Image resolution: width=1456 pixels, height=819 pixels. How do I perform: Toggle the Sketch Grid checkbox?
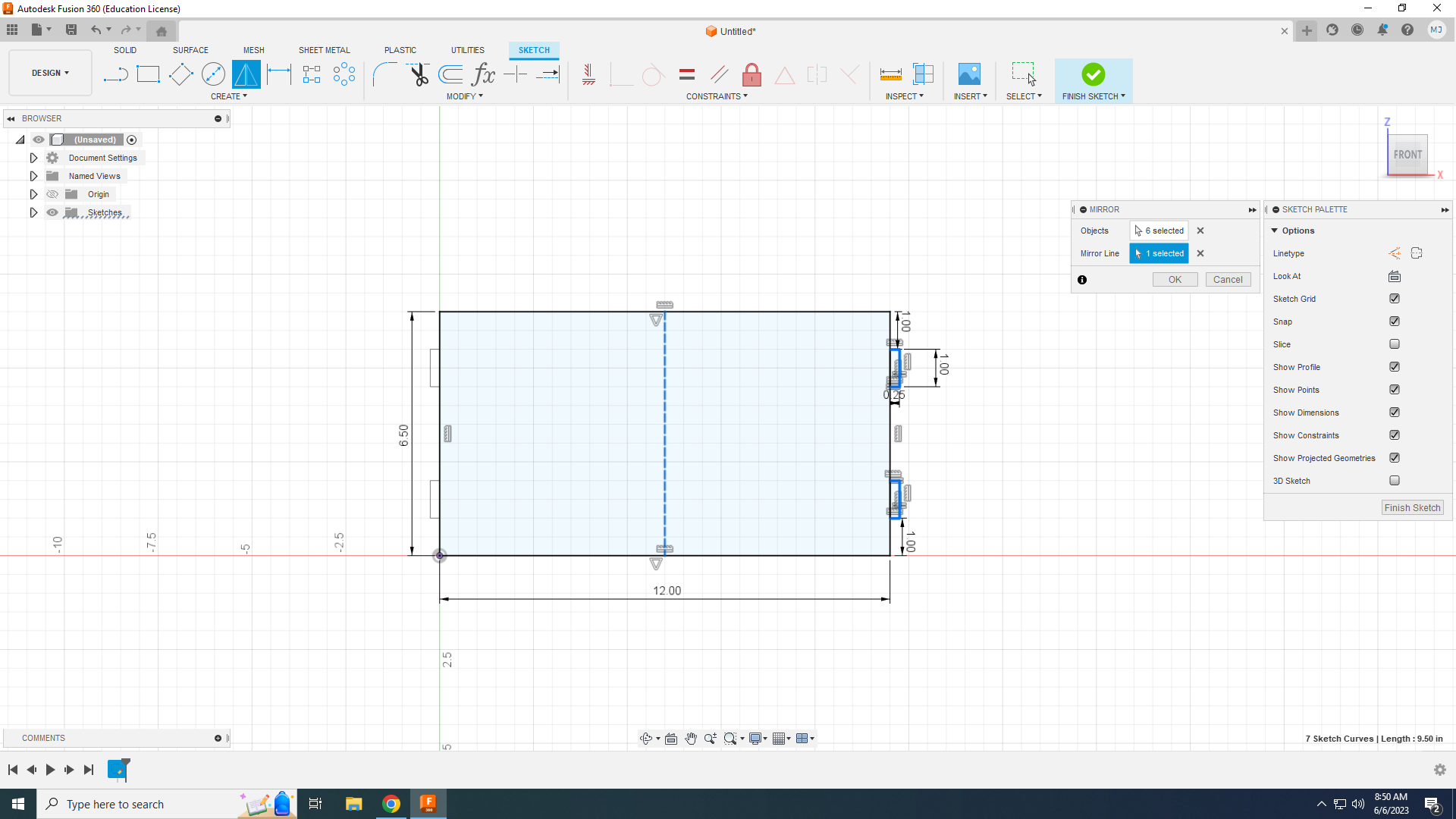pos(1394,298)
